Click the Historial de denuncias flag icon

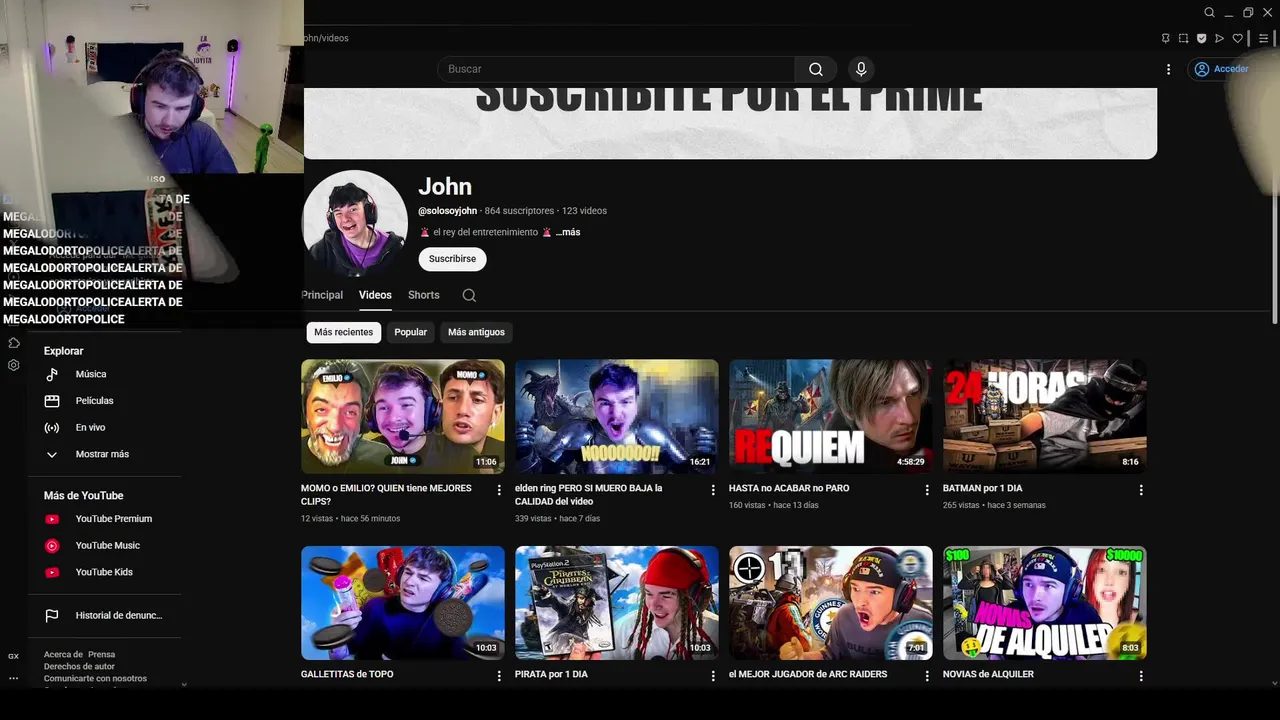tap(52, 616)
